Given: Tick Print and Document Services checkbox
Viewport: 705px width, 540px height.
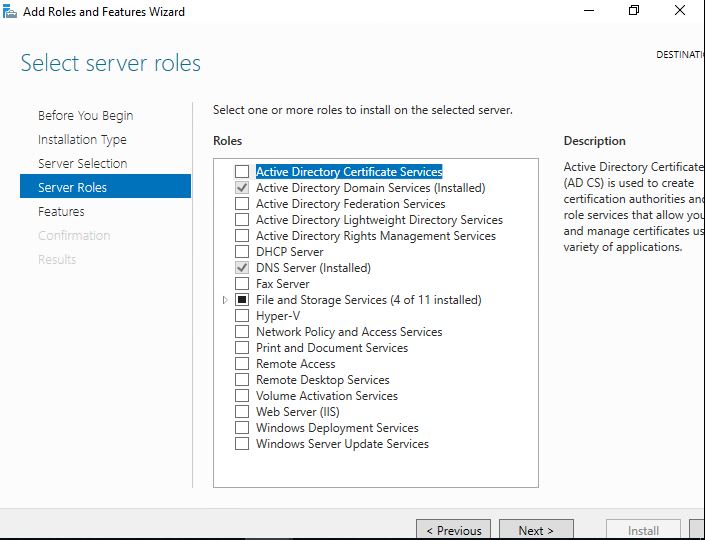Looking at the screenshot, I should pos(242,348).
